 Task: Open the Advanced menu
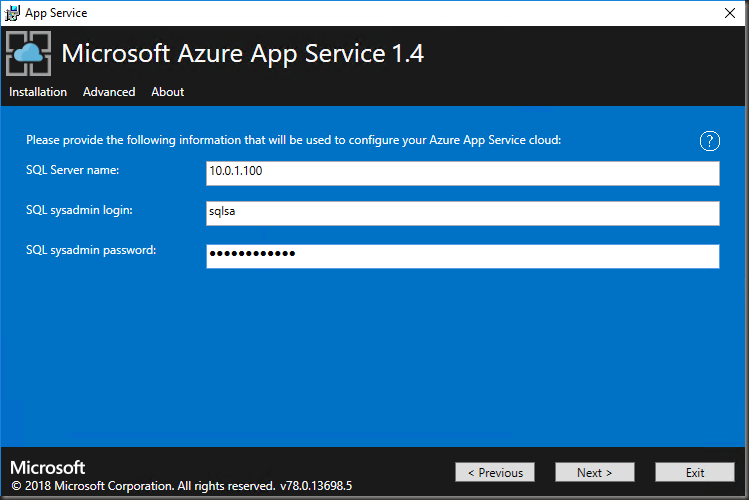click(109, 92)
